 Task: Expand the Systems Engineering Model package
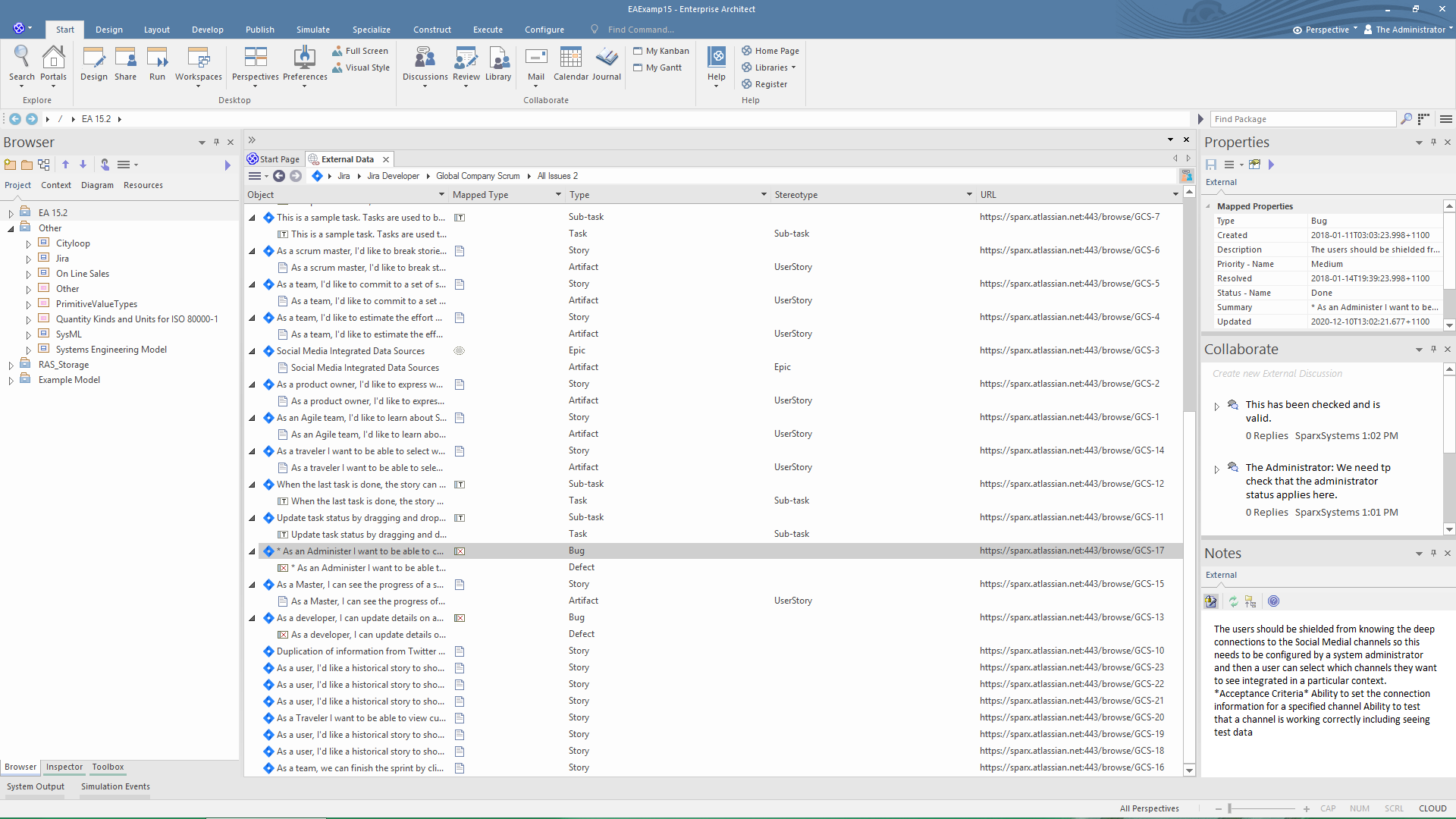(x=28, y=350)
